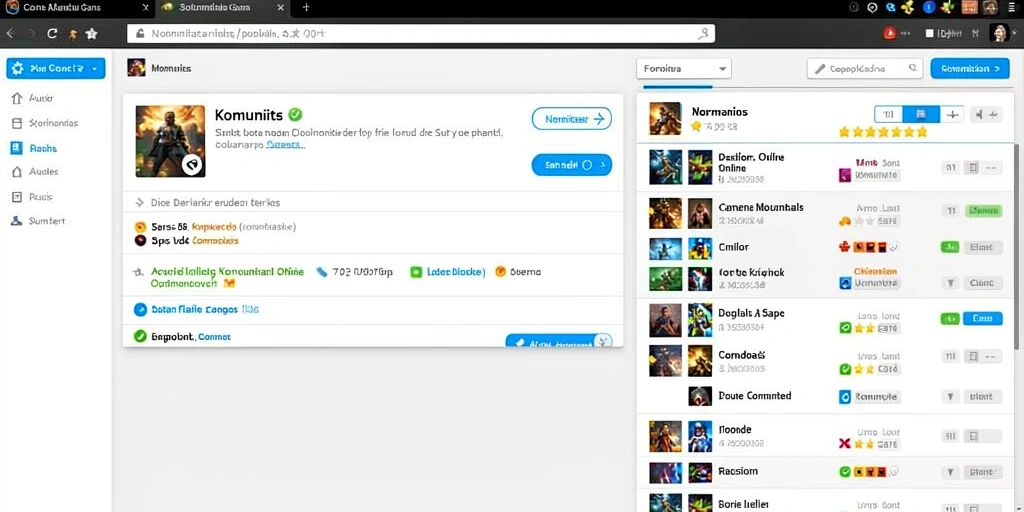Close the second browser tab
The height and width of the screenshot is (512, 1024).
281,8
